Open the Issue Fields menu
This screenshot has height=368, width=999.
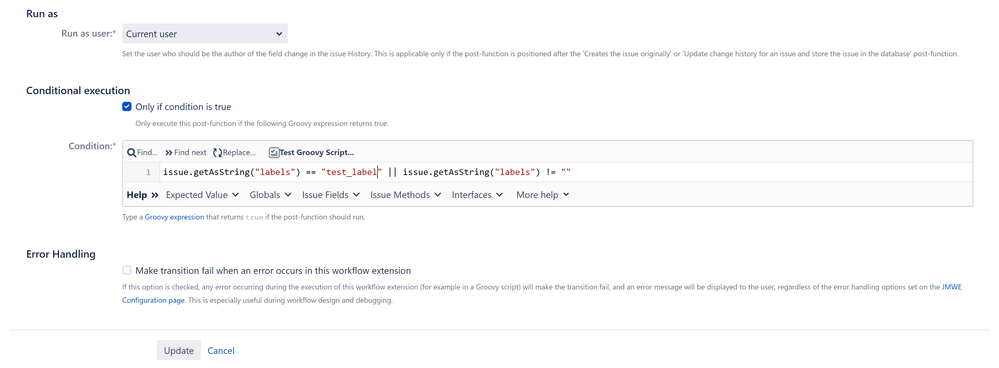click(331, 195)
